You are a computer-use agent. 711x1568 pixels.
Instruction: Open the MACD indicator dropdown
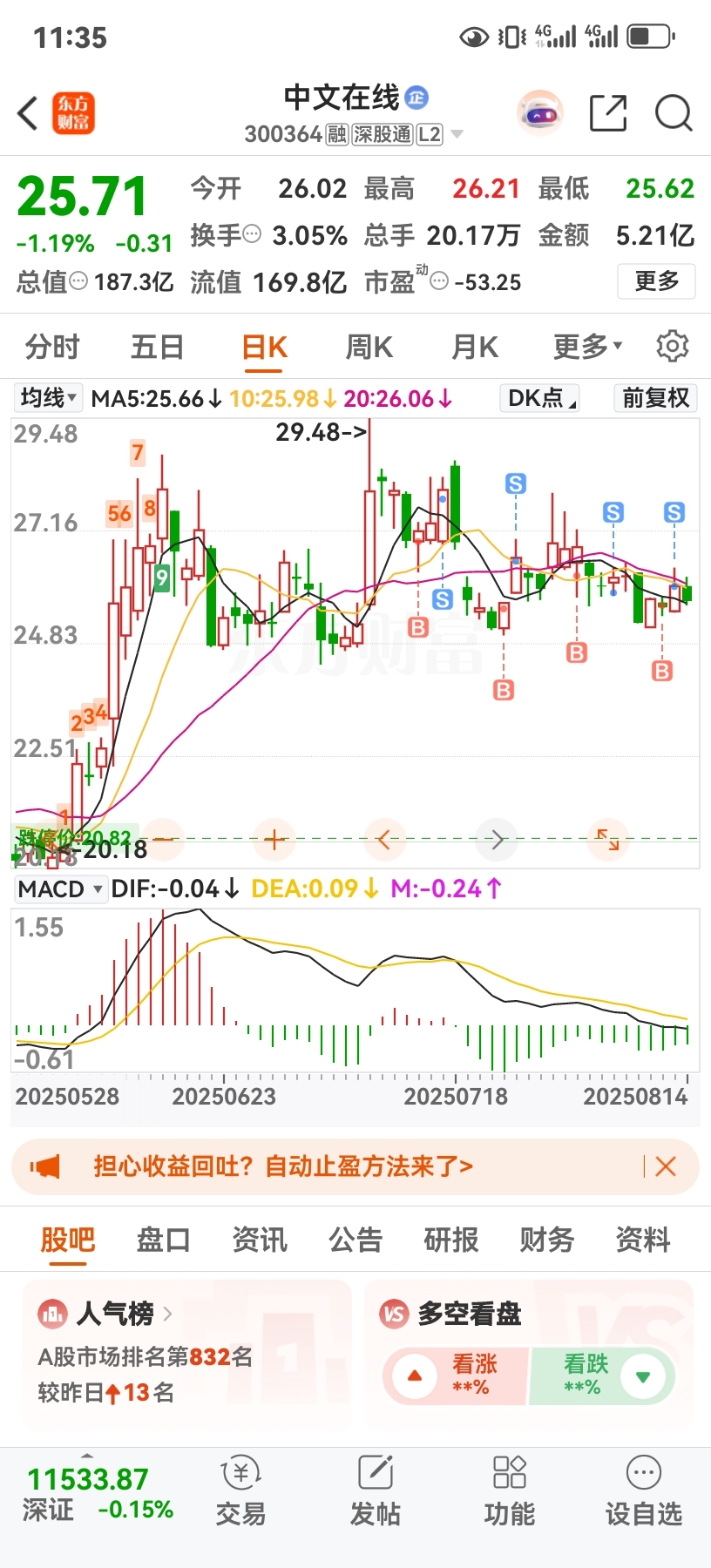click(60, 889)
